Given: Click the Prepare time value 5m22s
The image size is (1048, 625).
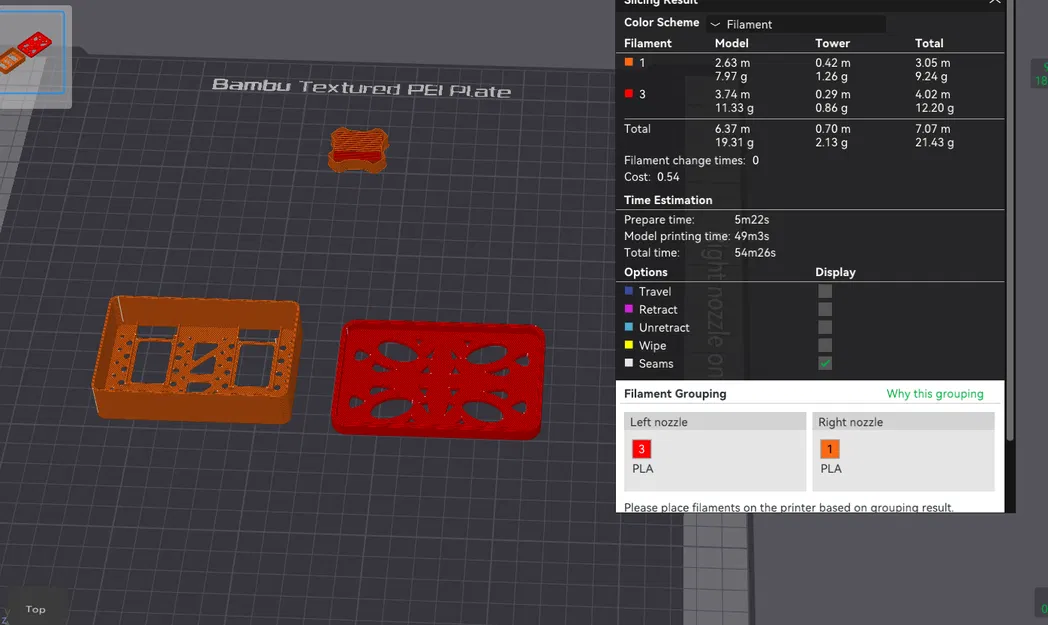Looking at the screenshot, I should tap(751, 219).
